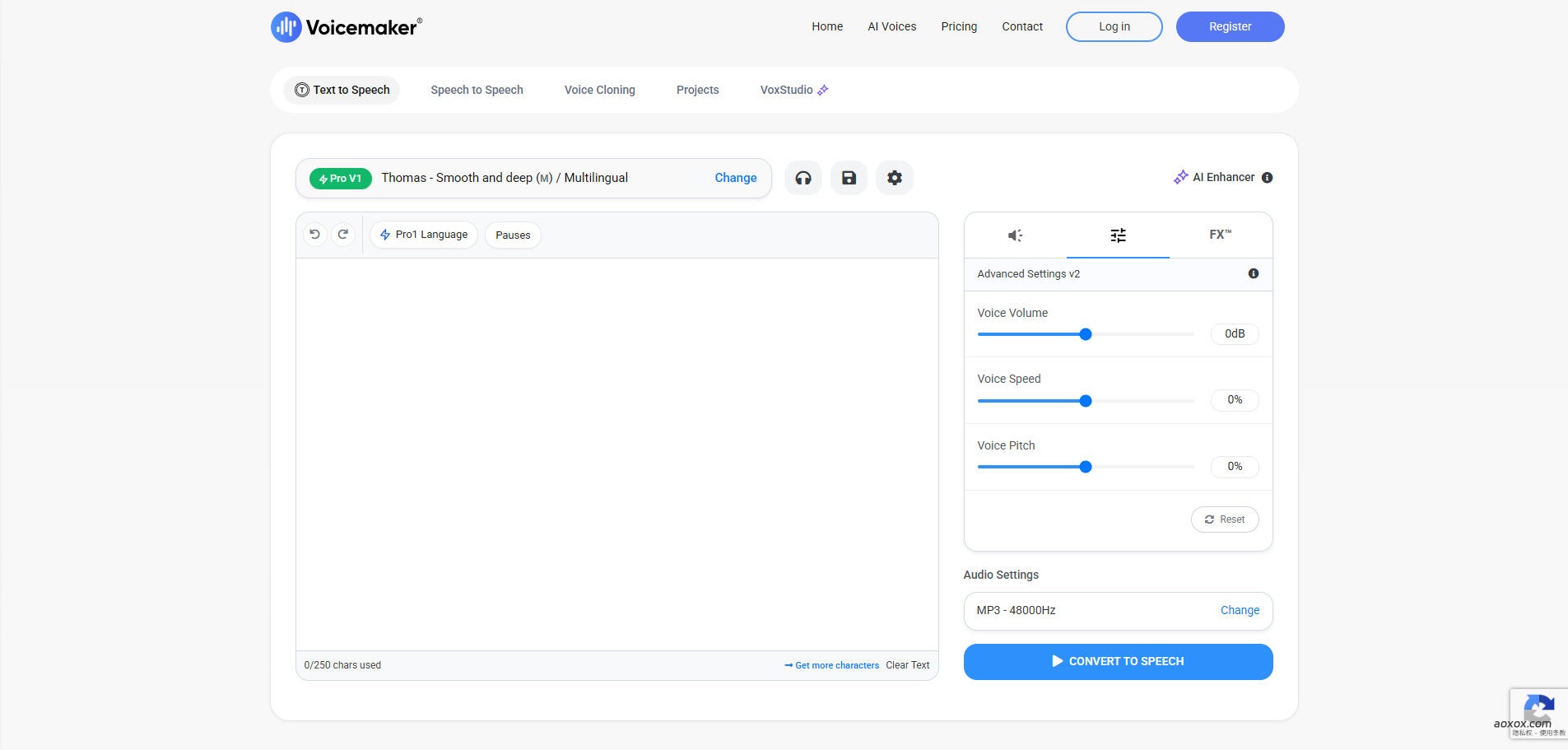Click the undo arrow icon
Viewport: 1568px width, 750px height.
click(x=314, y=235)
